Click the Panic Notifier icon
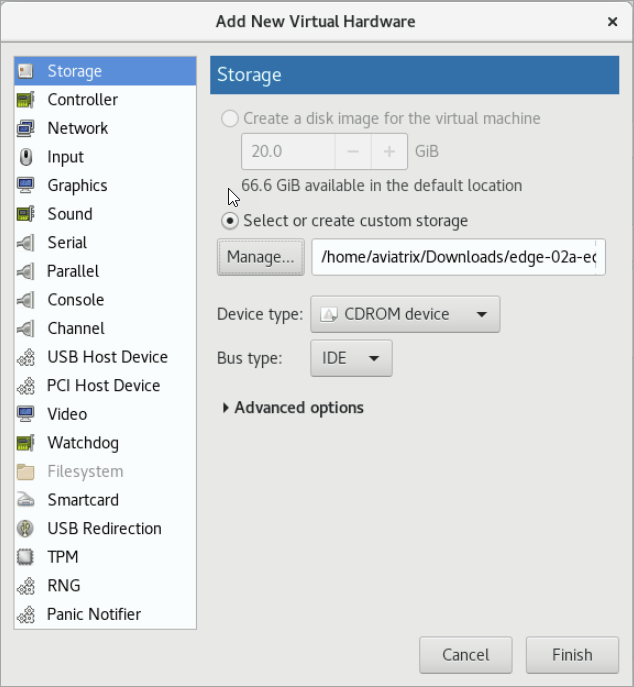The width and height of the screenshot is (634, 687). 25,614
